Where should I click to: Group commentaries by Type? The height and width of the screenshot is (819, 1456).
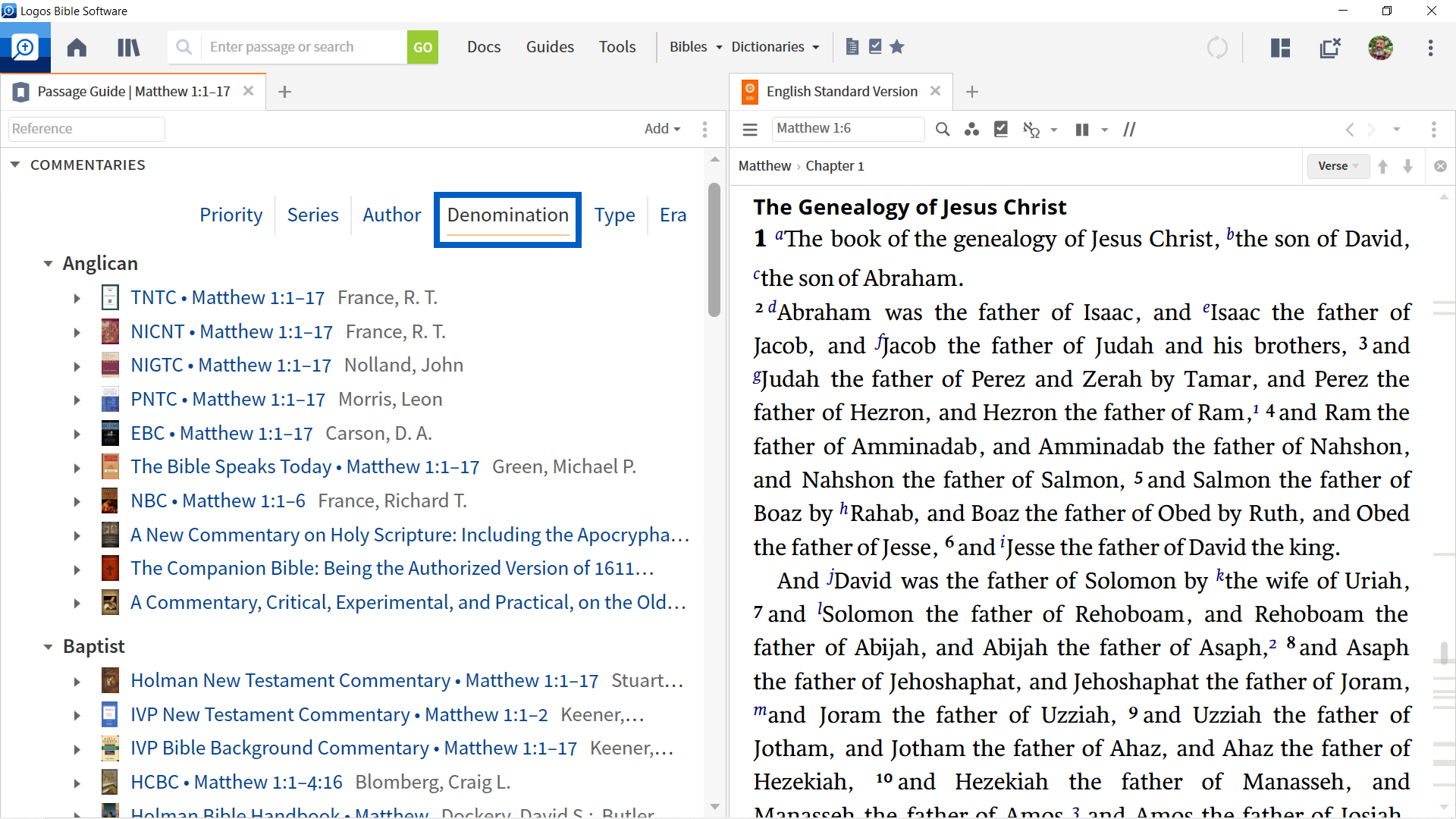[x=614, y=215]
